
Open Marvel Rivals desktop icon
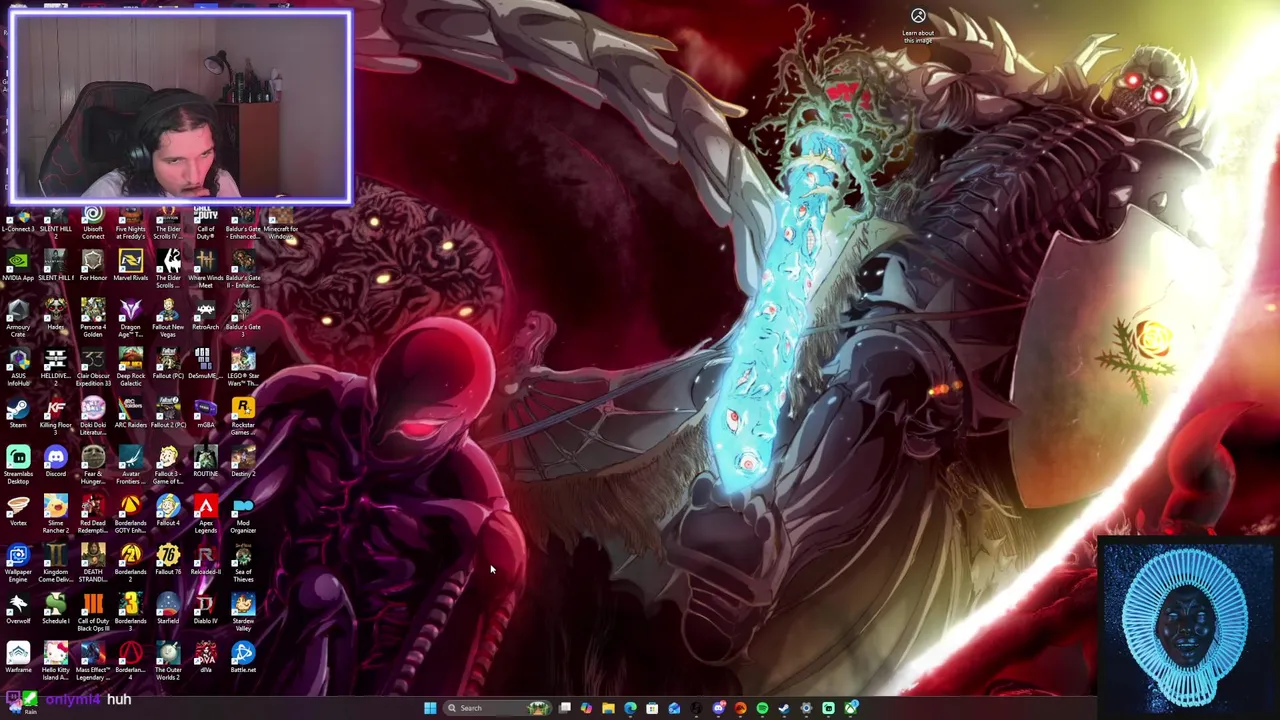(130, 266)
